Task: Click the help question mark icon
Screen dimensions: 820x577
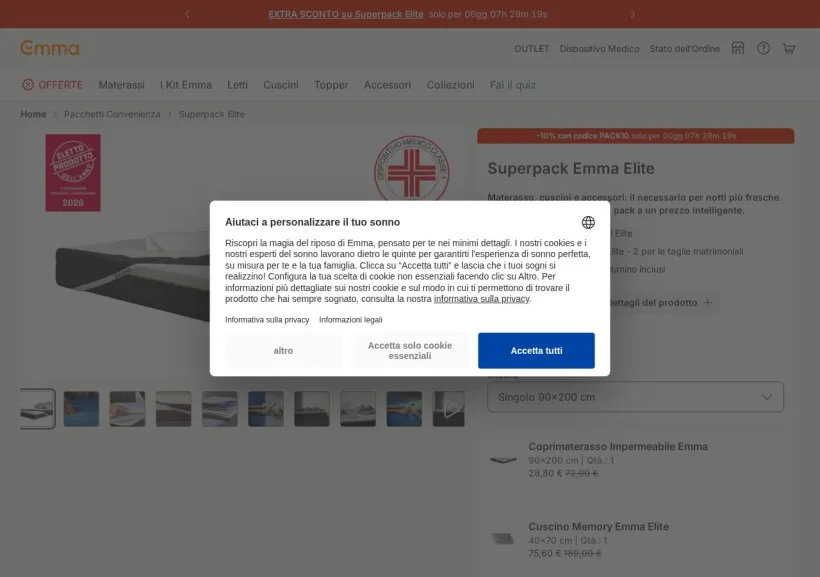Action: [763, 48]
